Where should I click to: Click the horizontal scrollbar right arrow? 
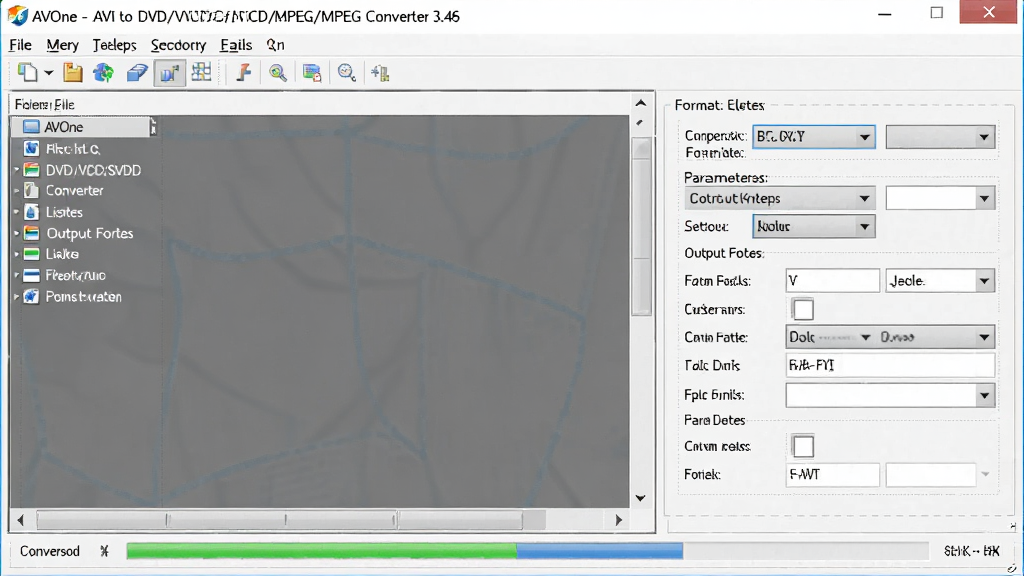(x=618, y=520)
